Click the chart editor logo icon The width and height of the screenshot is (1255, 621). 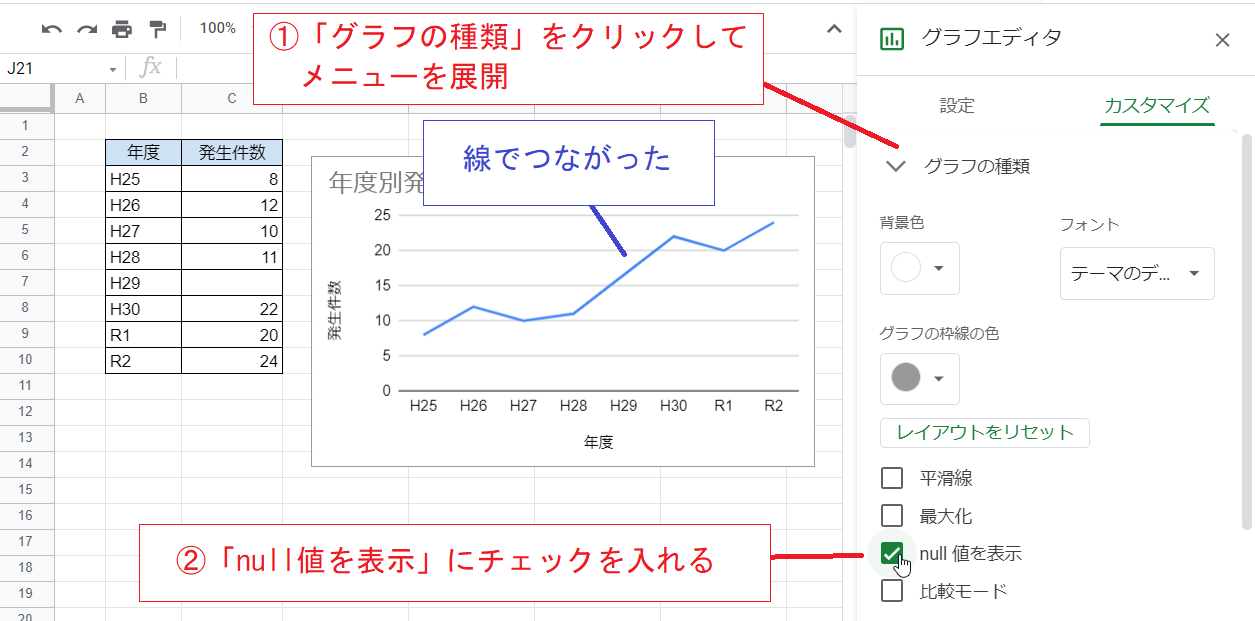point(890,39)
